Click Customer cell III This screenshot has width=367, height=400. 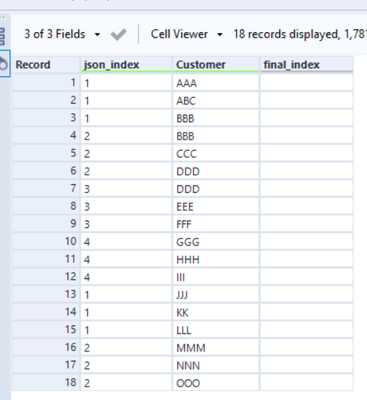pos(216,277)
